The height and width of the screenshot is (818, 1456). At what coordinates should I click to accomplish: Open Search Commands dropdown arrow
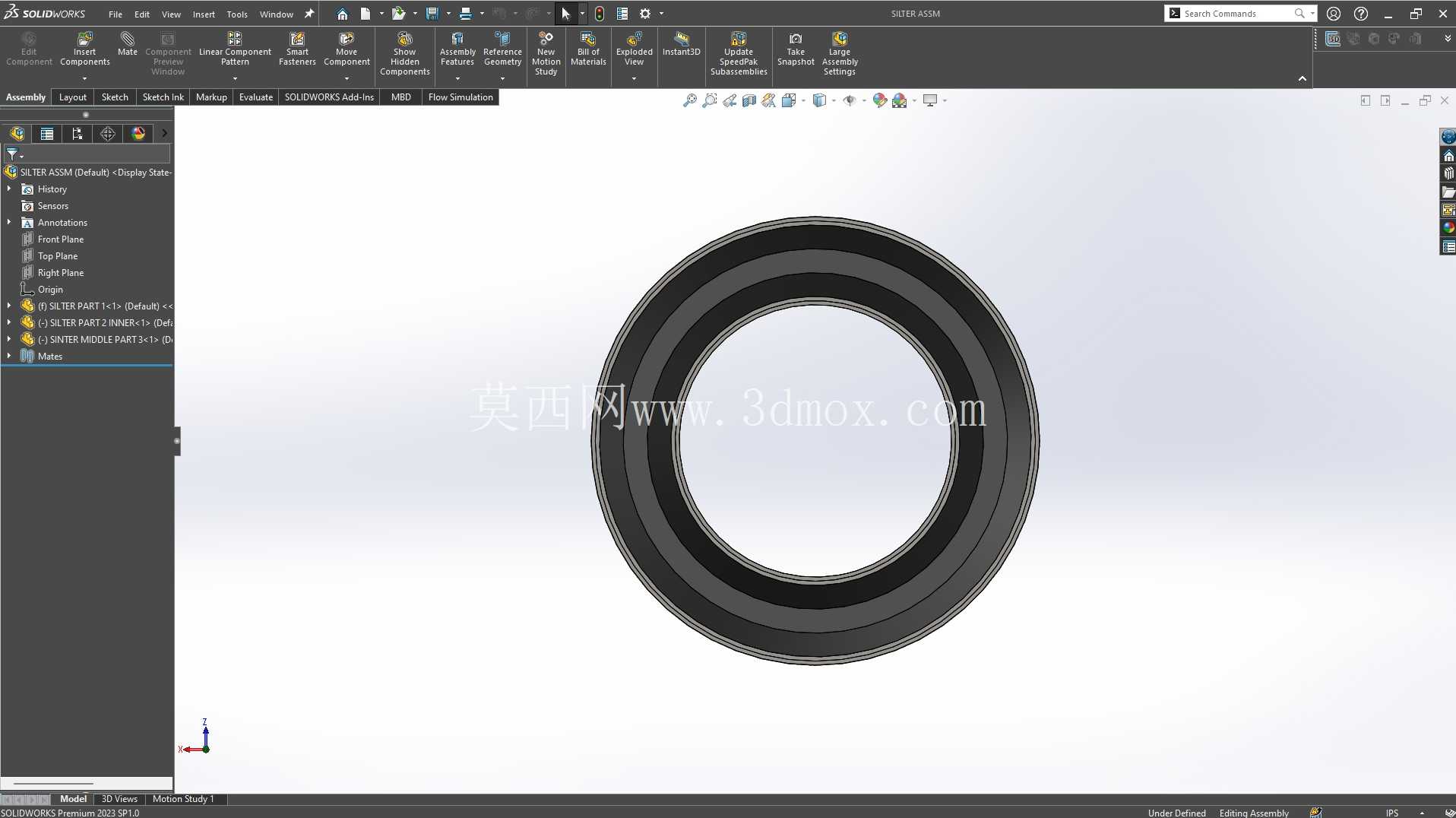point(1312,14)
